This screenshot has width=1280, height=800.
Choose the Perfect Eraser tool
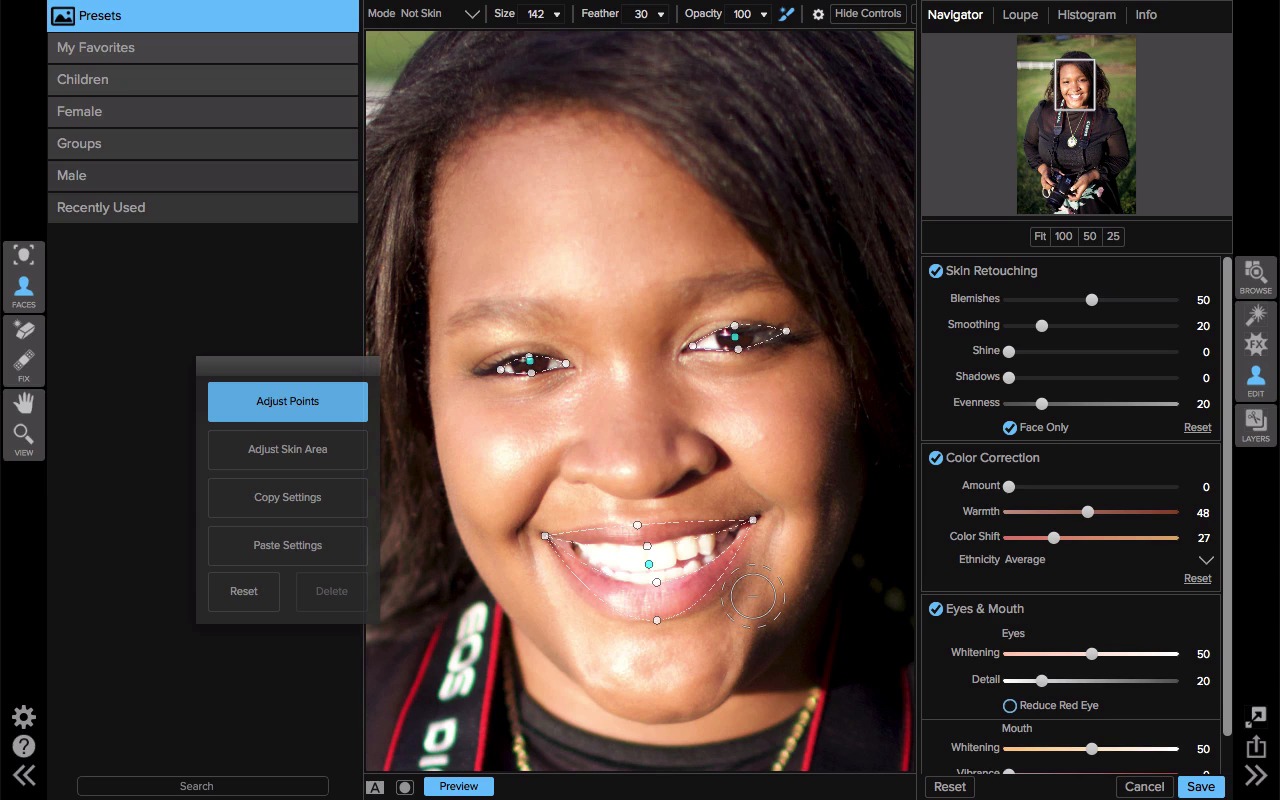[x=24, y=328]
